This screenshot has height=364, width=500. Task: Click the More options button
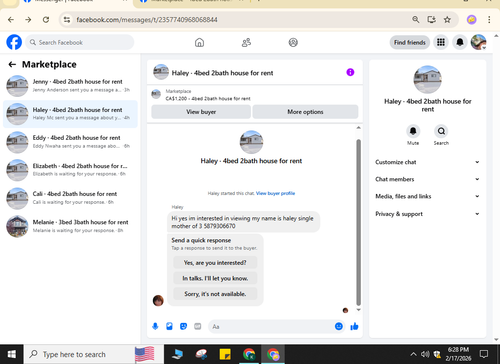(x=305, y=112)
